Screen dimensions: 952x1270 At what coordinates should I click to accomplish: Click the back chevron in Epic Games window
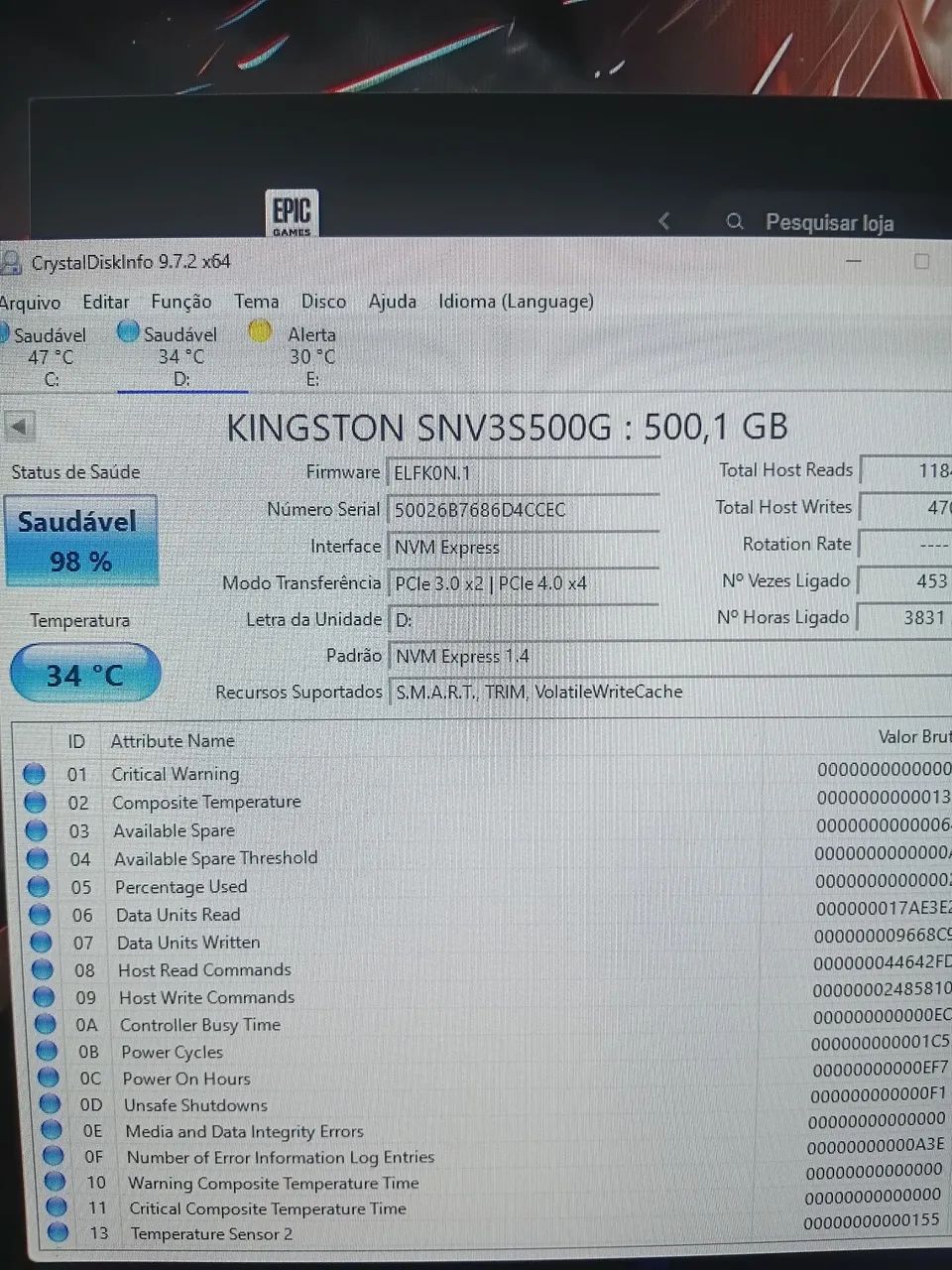click(x=664, y=220)
